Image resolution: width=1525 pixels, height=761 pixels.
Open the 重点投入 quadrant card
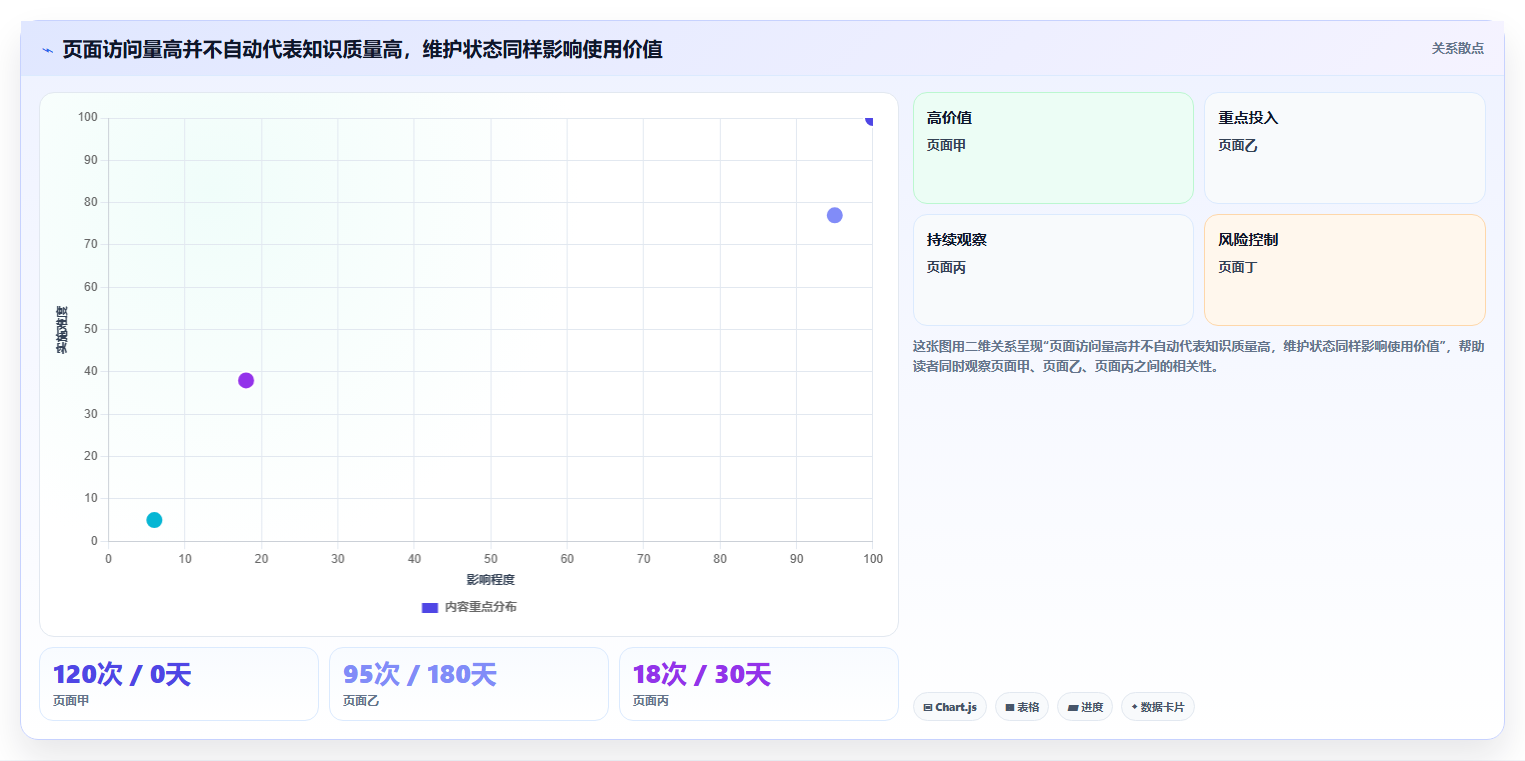click(x=1344, y=148)
